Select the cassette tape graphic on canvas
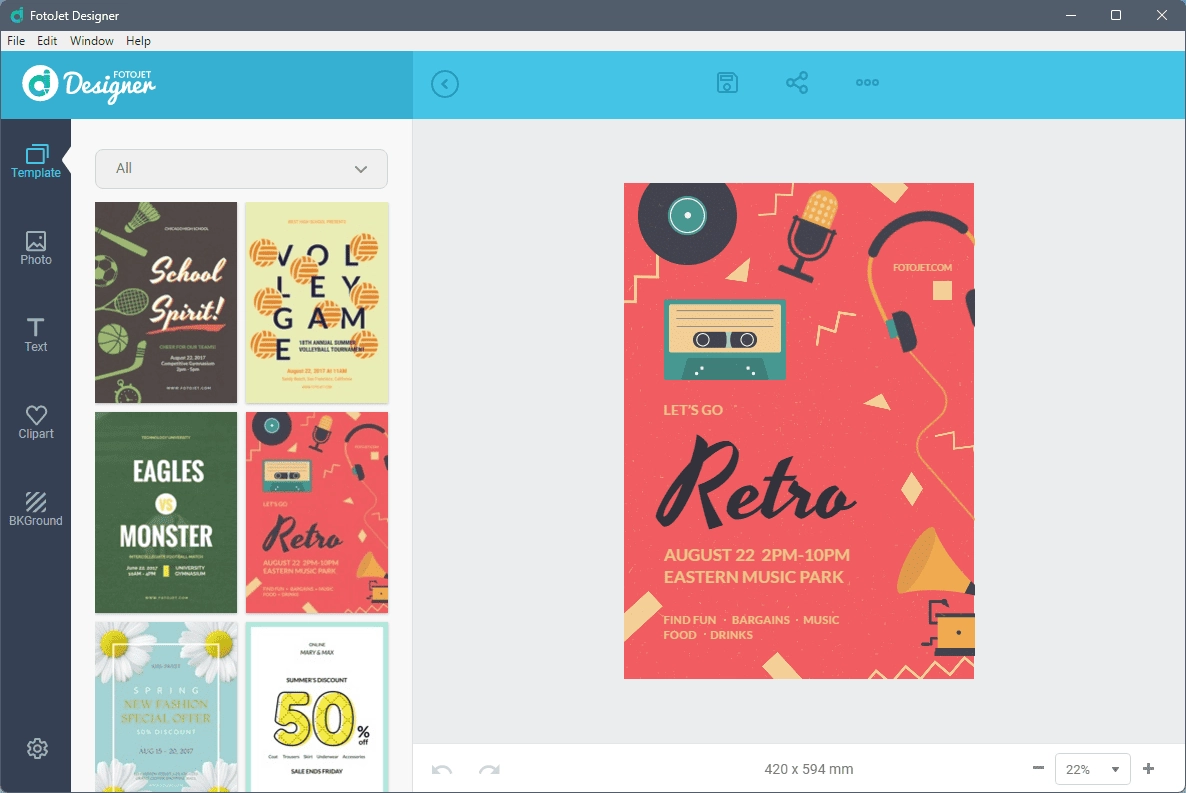 (725, 340)
